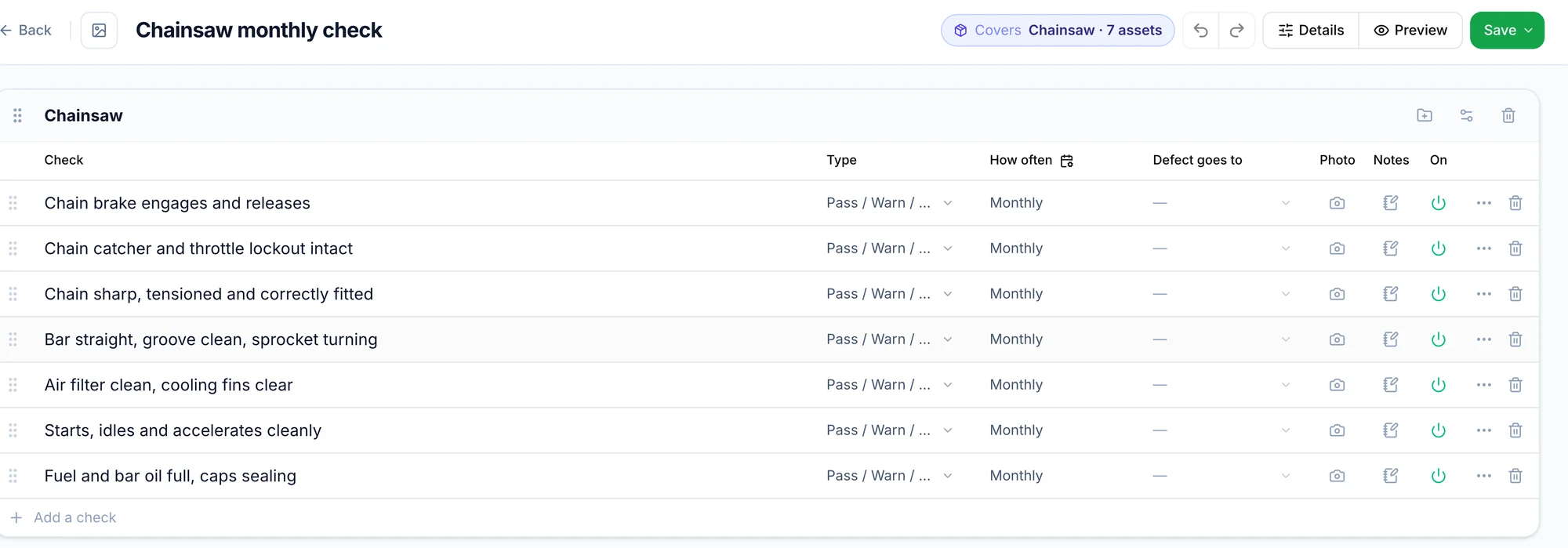
Task: Open Defect goes to dropdown for Chain brake row
Action: 1221,203
